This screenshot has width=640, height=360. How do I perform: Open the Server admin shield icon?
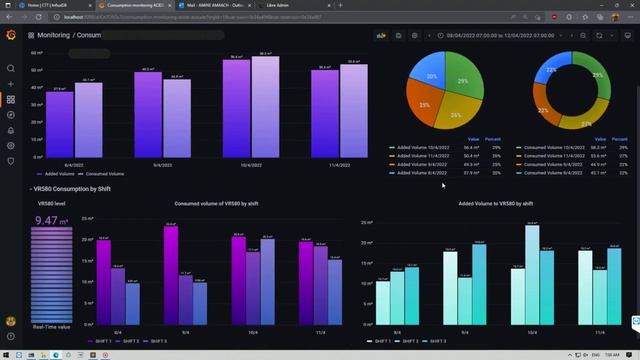11,161
